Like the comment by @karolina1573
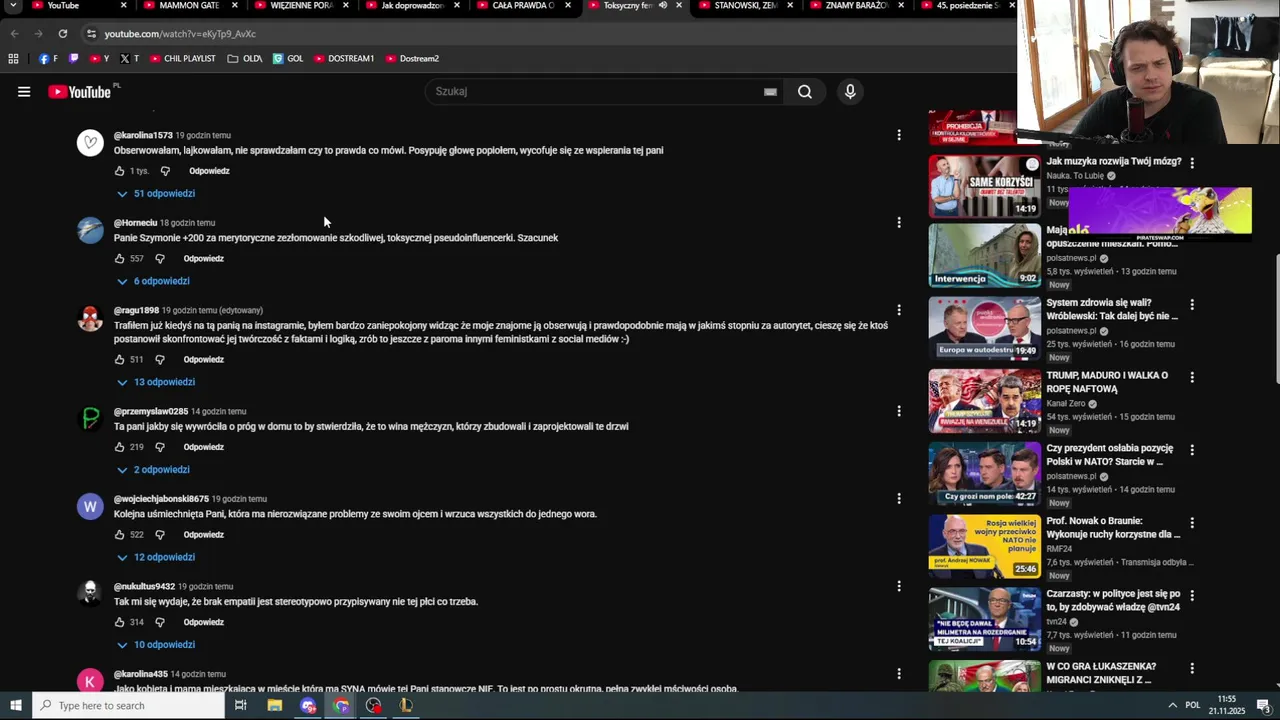This screenshot has height=720, width=1280. (x=120, y=171)
